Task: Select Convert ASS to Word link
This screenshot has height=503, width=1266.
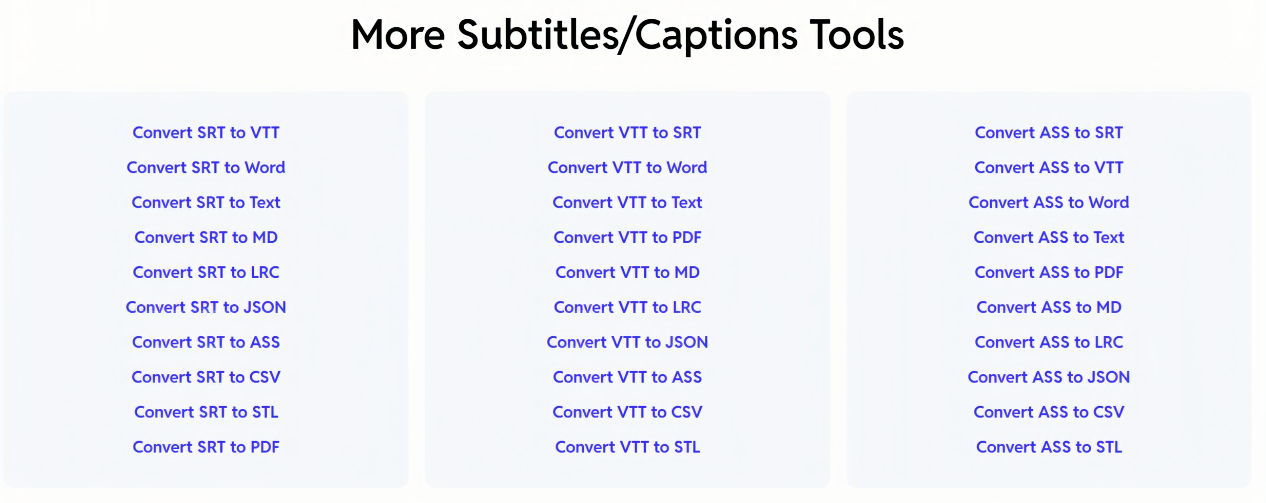Action: [x=1049, y=202]
